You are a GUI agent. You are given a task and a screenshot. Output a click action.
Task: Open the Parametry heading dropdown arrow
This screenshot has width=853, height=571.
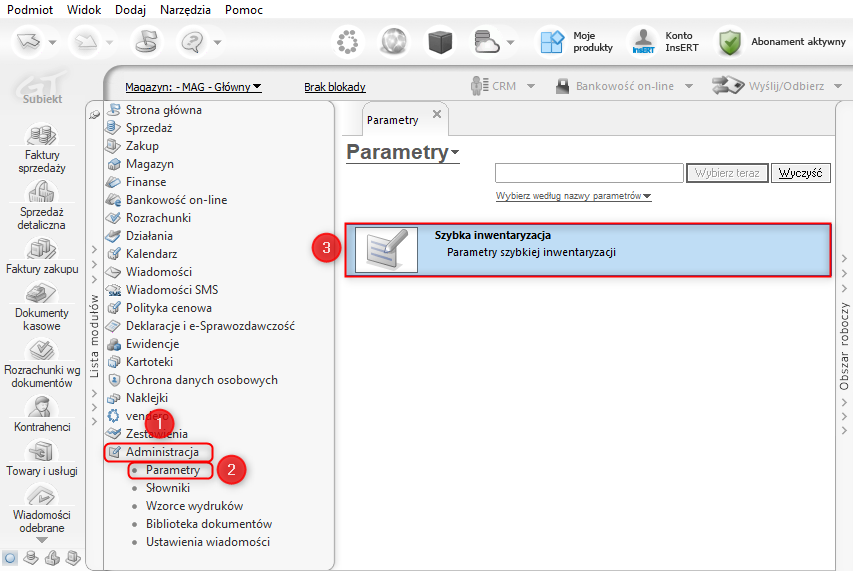[x=455, y=152]
